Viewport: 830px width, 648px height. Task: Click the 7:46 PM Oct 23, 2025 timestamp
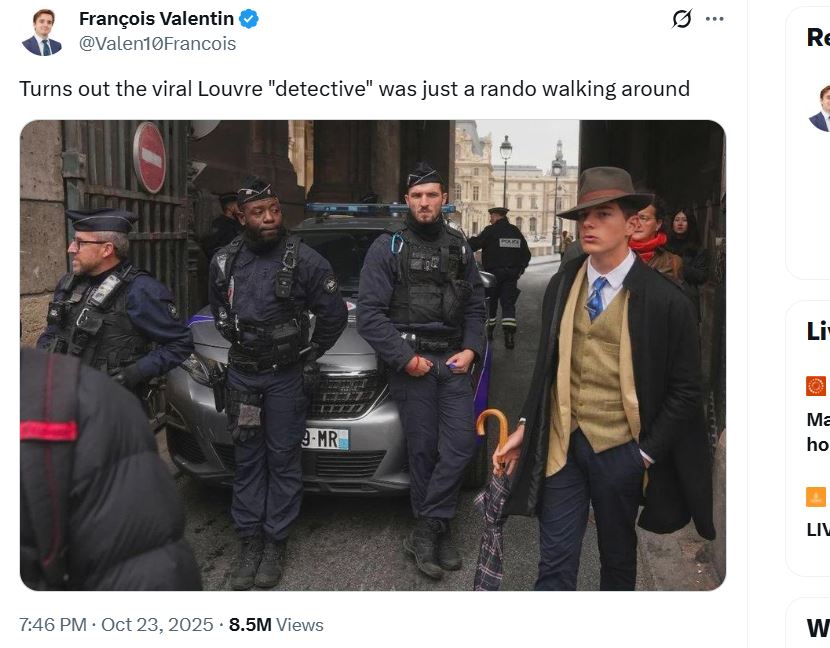[x=116, y=624]
